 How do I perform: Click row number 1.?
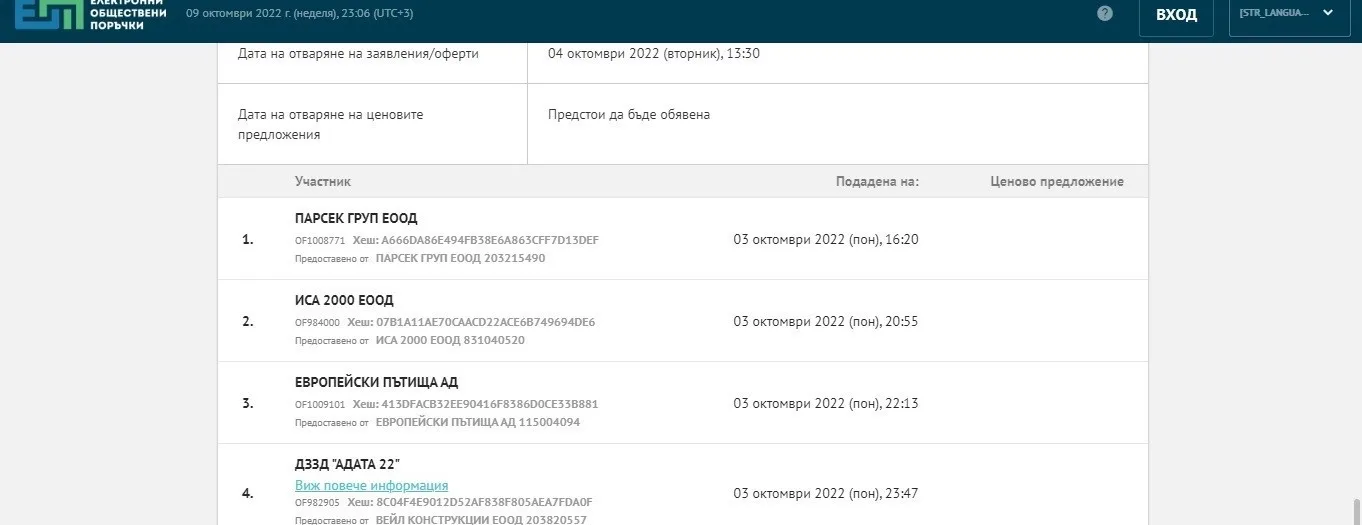click(248, 239)
